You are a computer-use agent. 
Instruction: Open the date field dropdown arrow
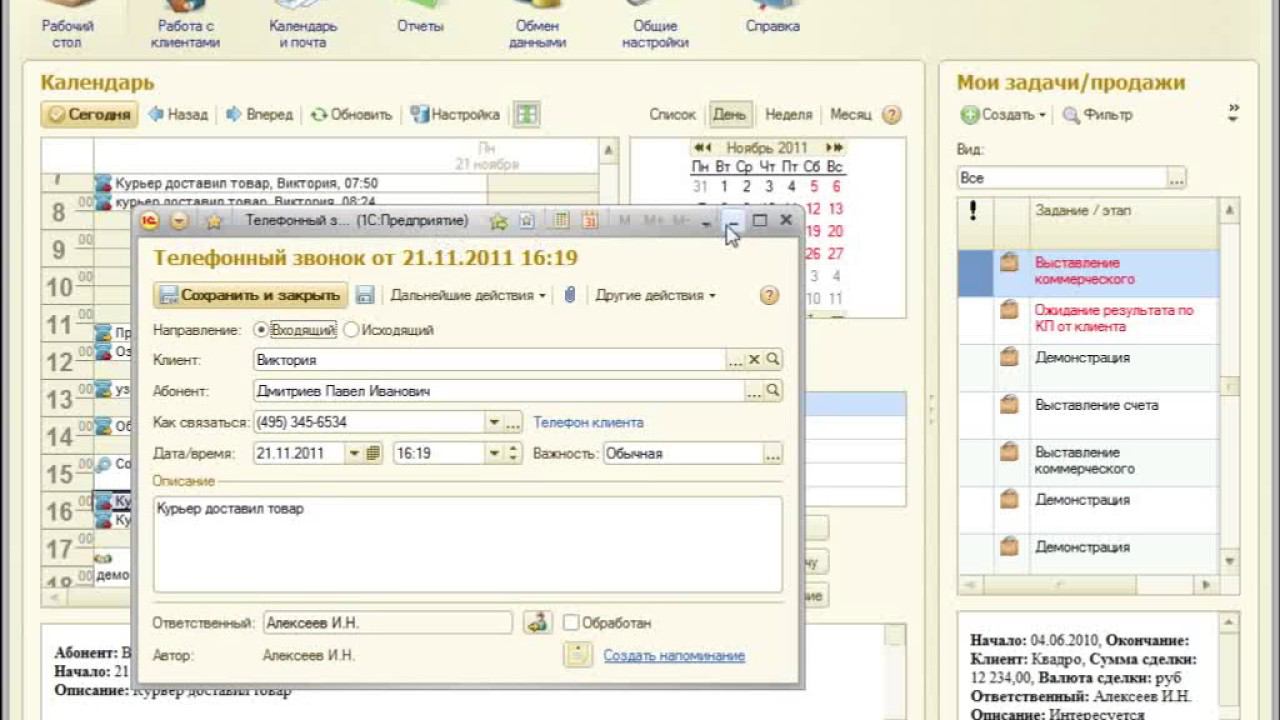[x=354, y=453]
